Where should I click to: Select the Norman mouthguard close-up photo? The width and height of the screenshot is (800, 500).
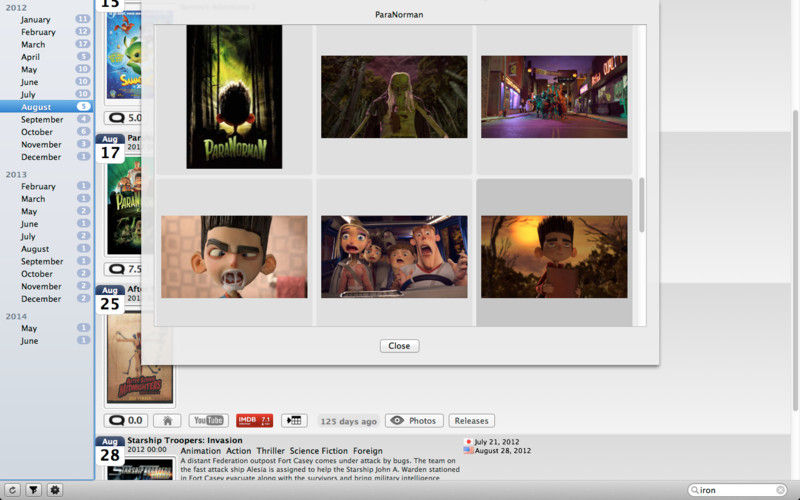(x=234, y=257)
